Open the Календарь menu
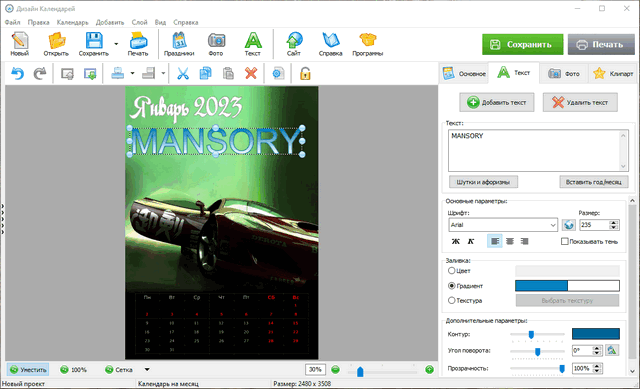The image size is (640, 389). point(72,22)
